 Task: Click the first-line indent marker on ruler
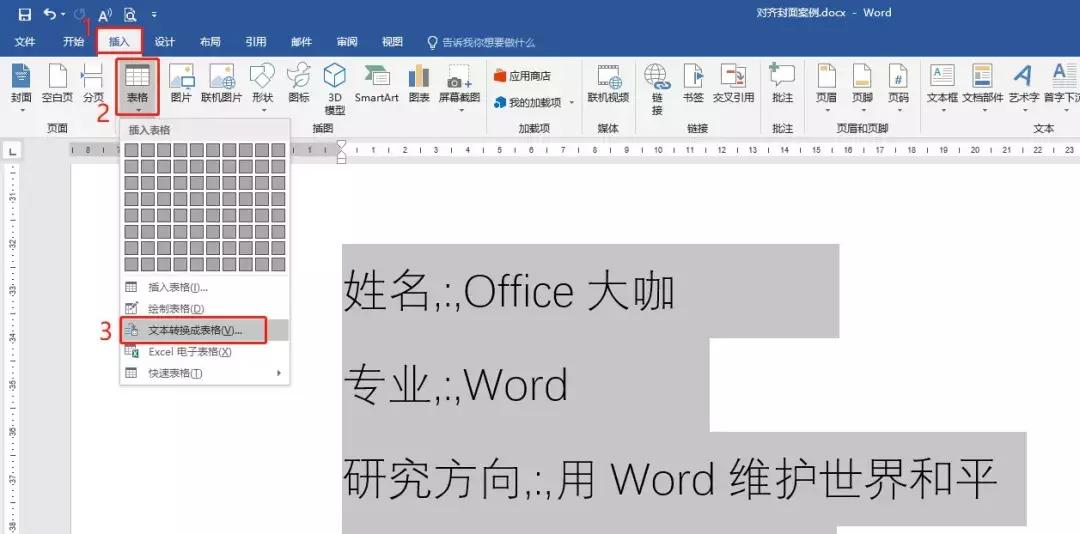(x=341, y=145)
